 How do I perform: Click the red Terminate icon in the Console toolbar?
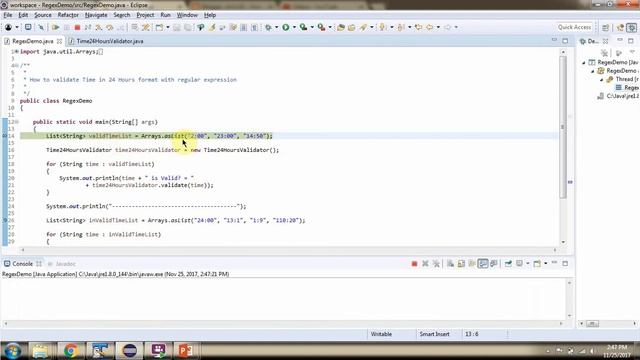(414, 264)
